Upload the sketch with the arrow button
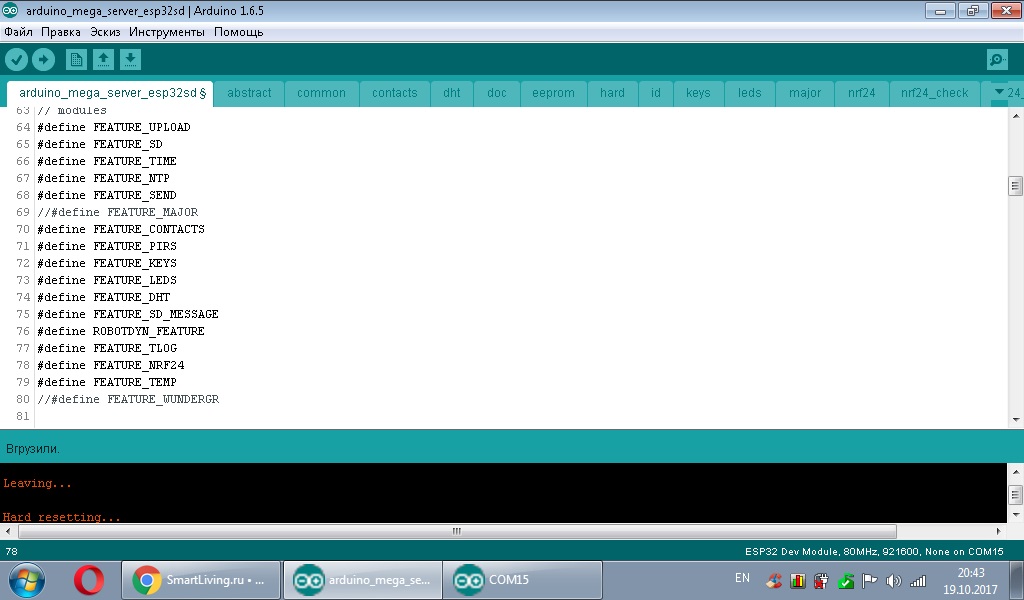Viewport: 1024px width, 600px height. [44, 60]
